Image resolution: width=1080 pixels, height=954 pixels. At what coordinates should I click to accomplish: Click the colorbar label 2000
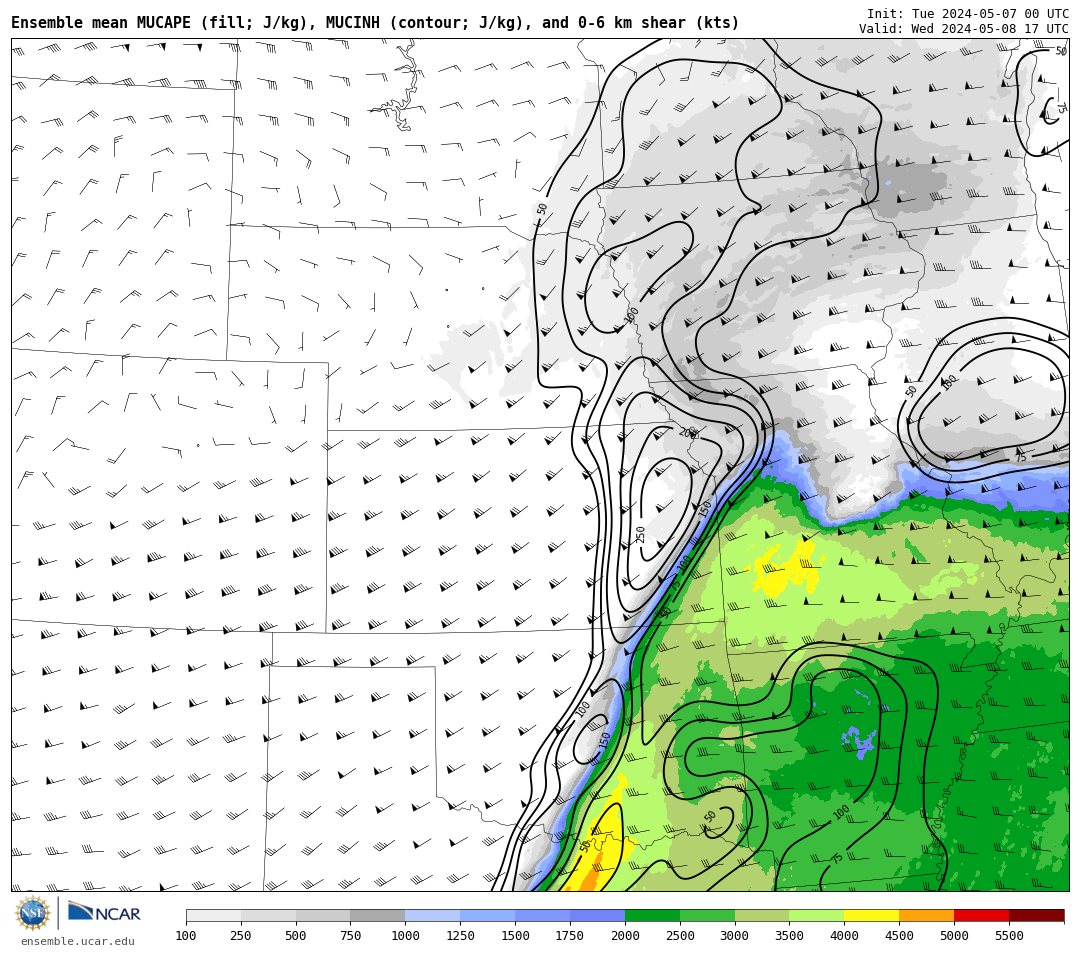pyautogui.click(x=625, y=935)
